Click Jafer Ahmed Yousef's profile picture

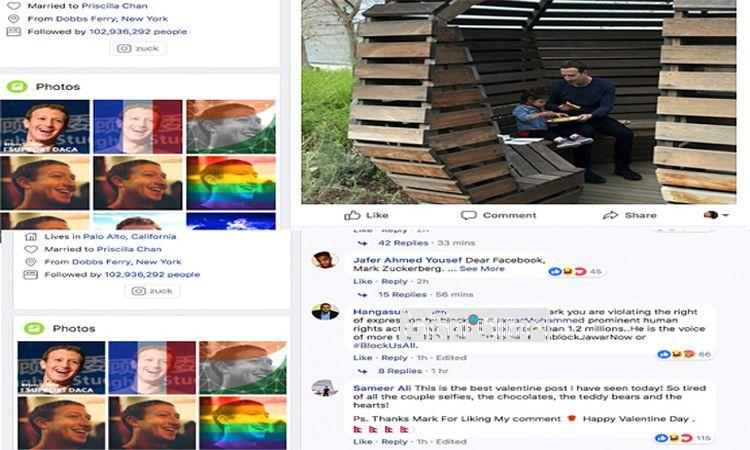pos(325,260)
